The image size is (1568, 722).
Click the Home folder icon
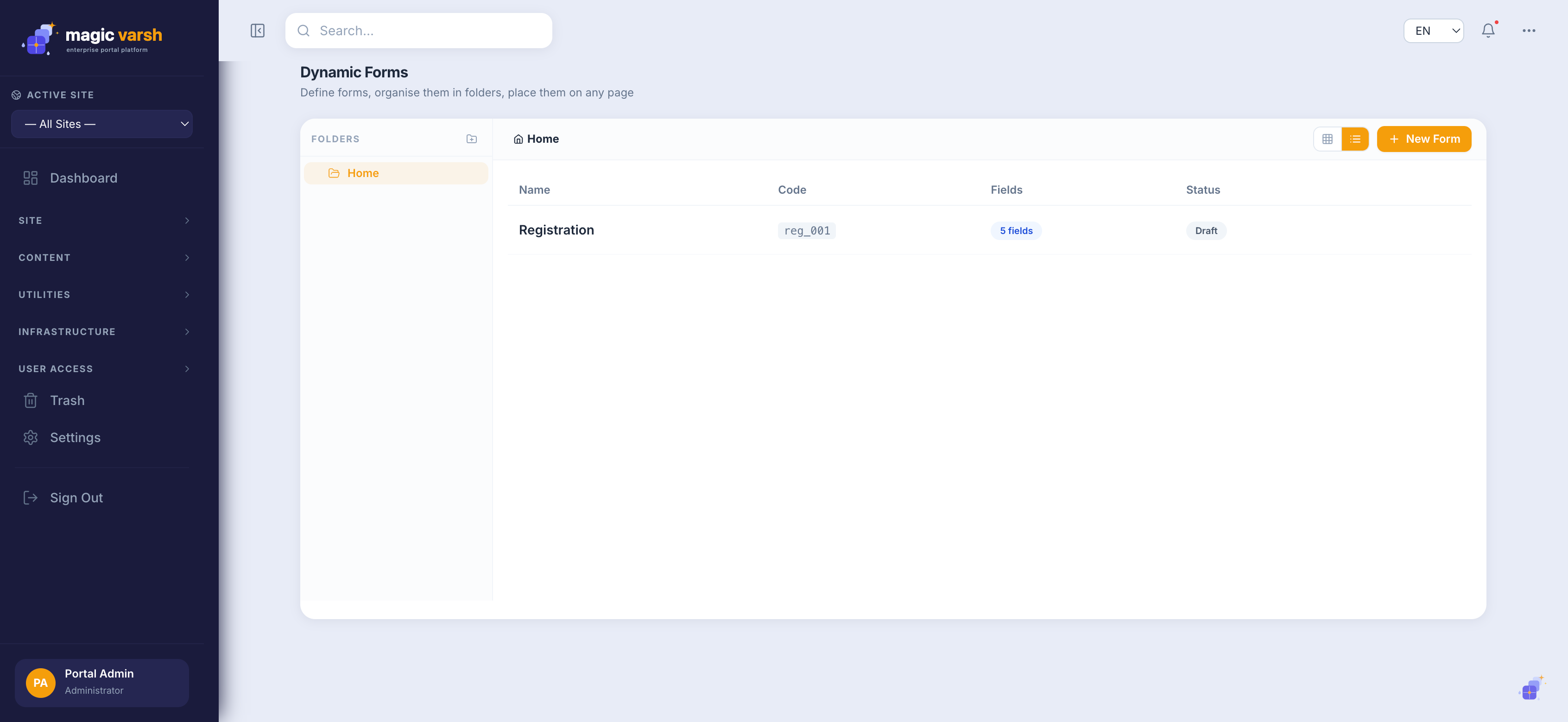pyautogui.click(x=334, y=173)
